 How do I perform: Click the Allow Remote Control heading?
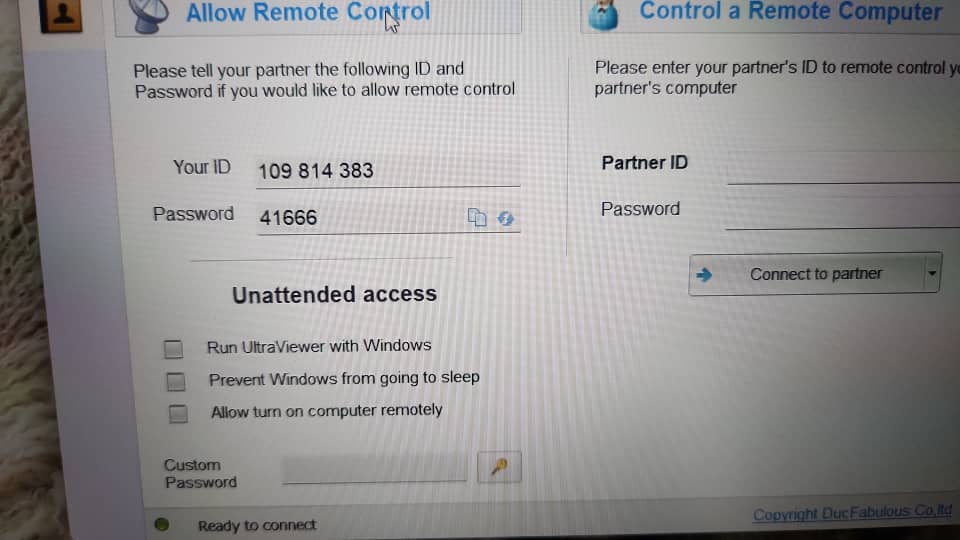point(308,12)
